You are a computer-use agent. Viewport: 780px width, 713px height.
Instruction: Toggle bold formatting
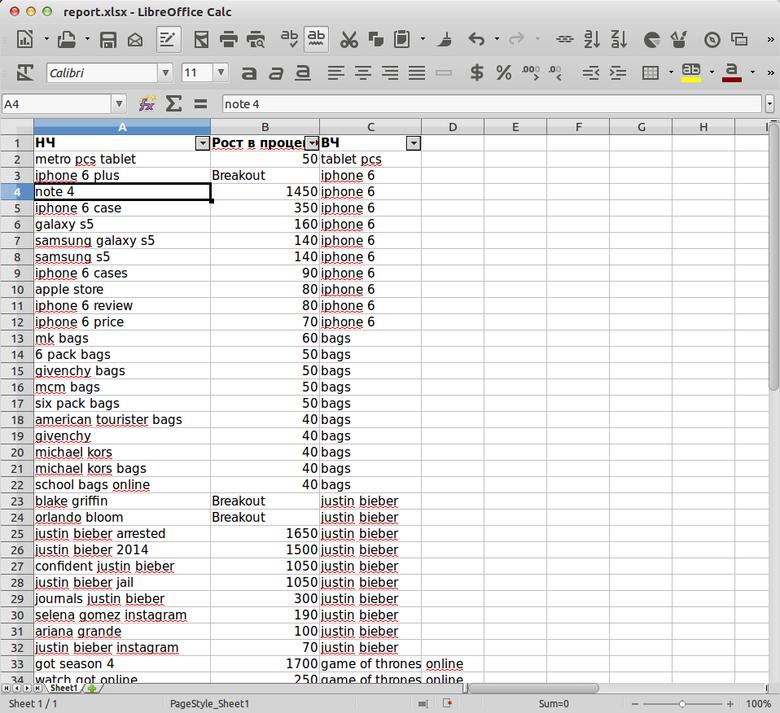coord(249,73)
